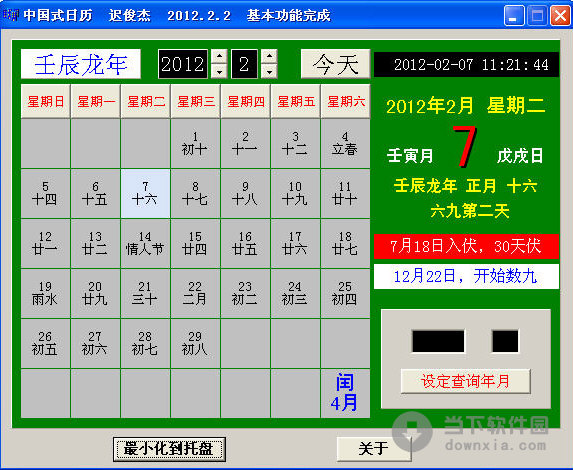Viewport: 573px width, 470px height.
Task: Select day 13 廿二 in the calendar
Action: [x=95, y=244]
